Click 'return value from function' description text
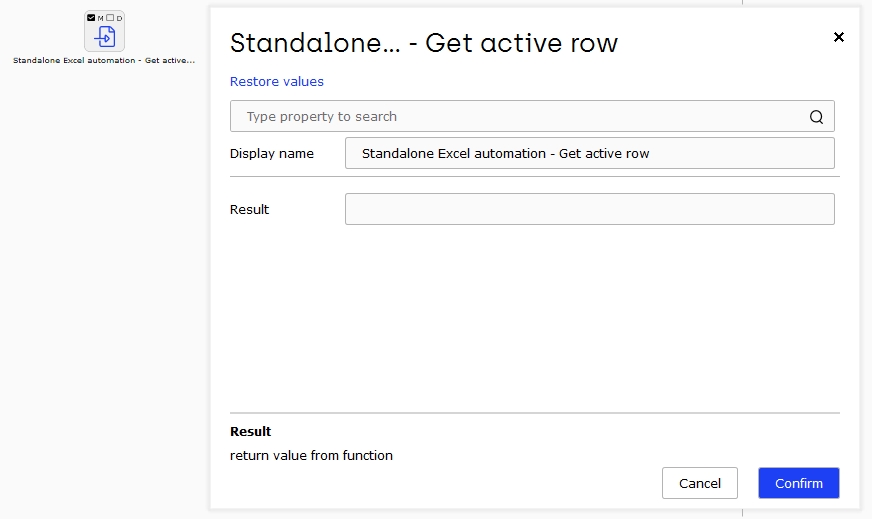 (311, 456)
